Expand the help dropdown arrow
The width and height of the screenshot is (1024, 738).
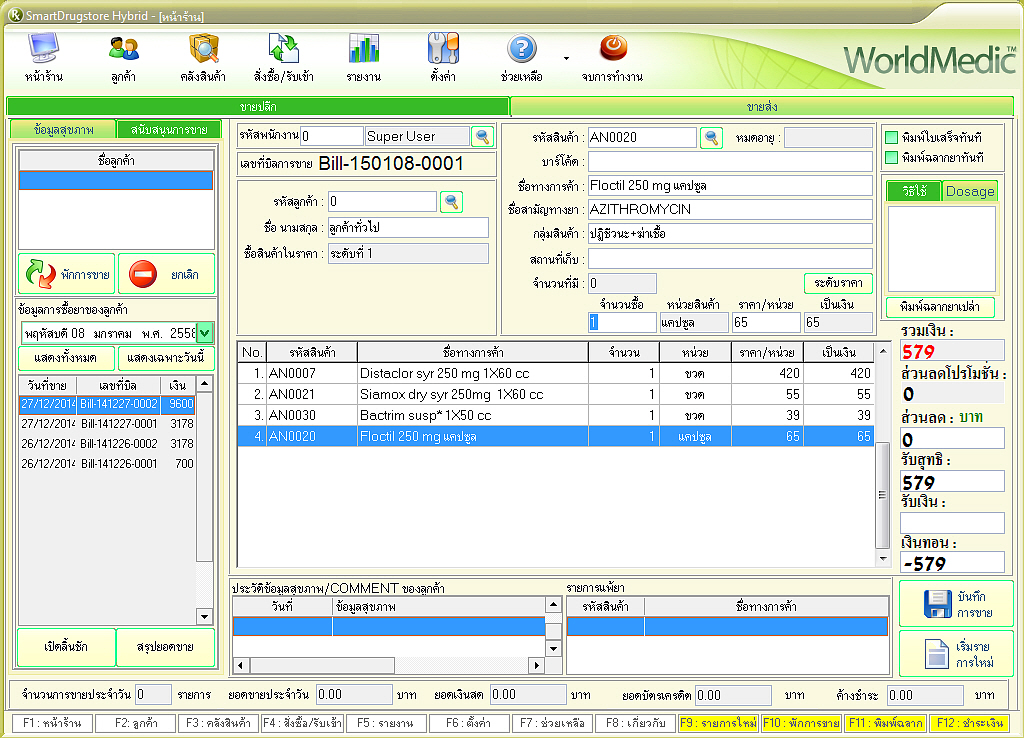click(566, 58)
